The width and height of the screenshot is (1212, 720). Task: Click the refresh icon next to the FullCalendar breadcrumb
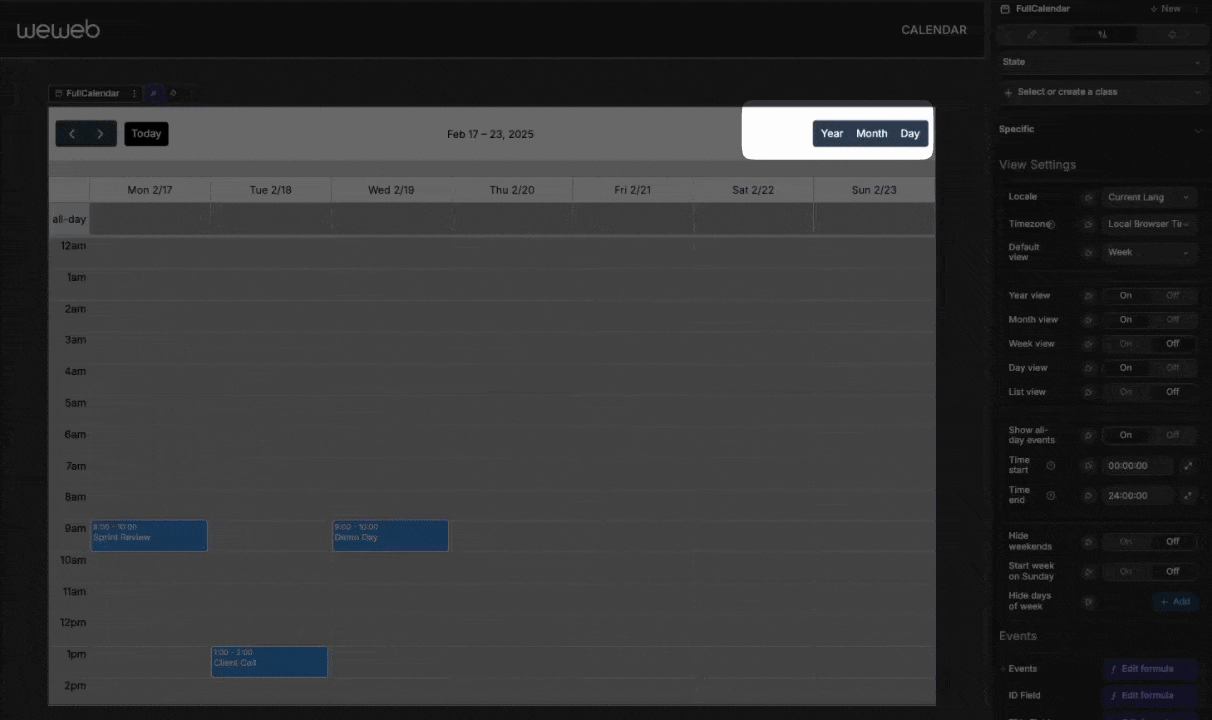coord(173,93)
